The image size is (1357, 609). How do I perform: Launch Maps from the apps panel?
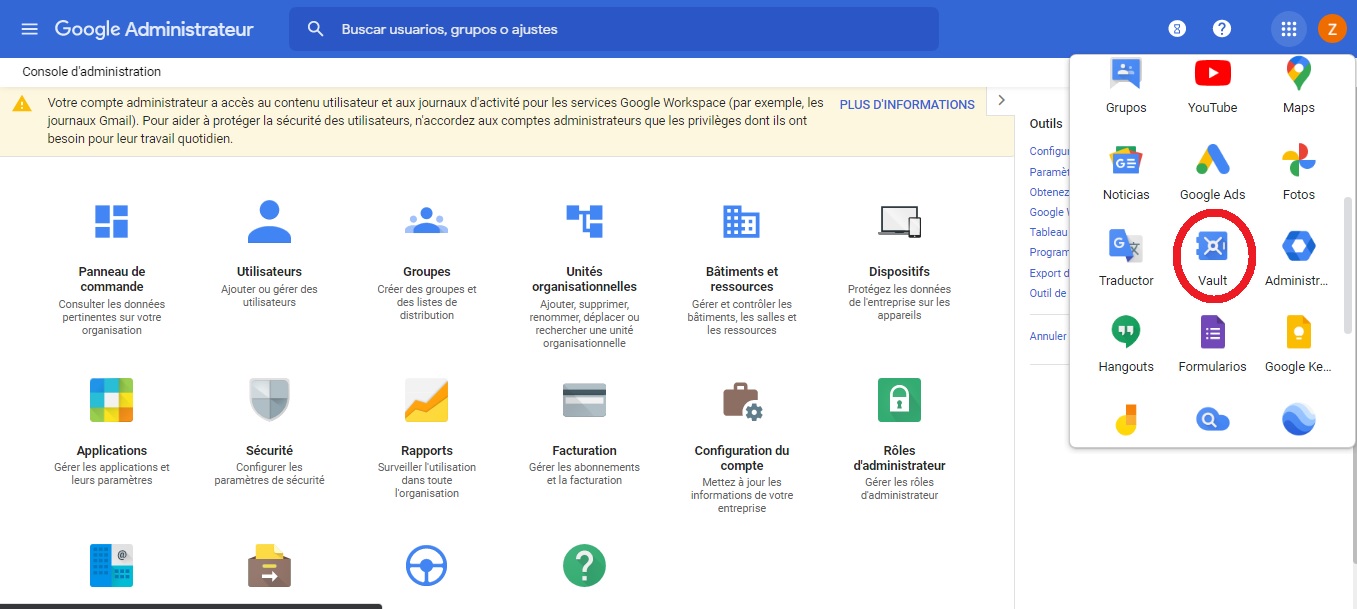click(1298, 86)
